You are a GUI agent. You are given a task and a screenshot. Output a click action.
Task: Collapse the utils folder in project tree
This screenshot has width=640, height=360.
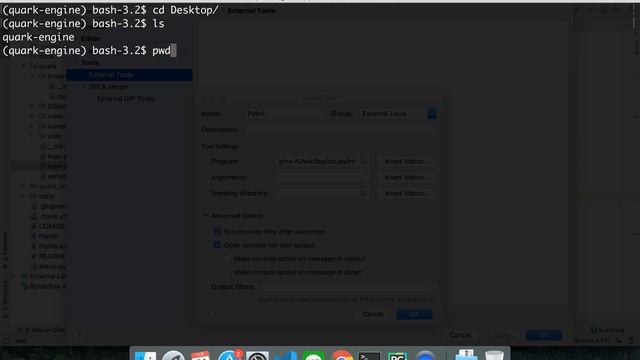(x=32, y=136)
